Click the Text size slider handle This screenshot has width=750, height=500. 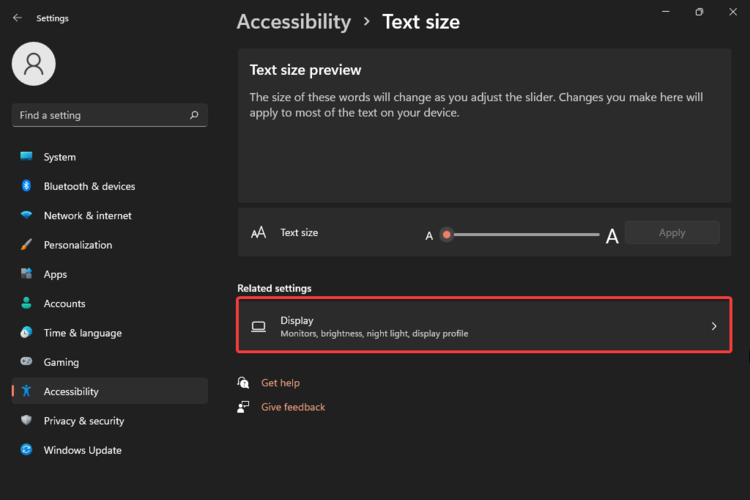click(x=447, y=234)
